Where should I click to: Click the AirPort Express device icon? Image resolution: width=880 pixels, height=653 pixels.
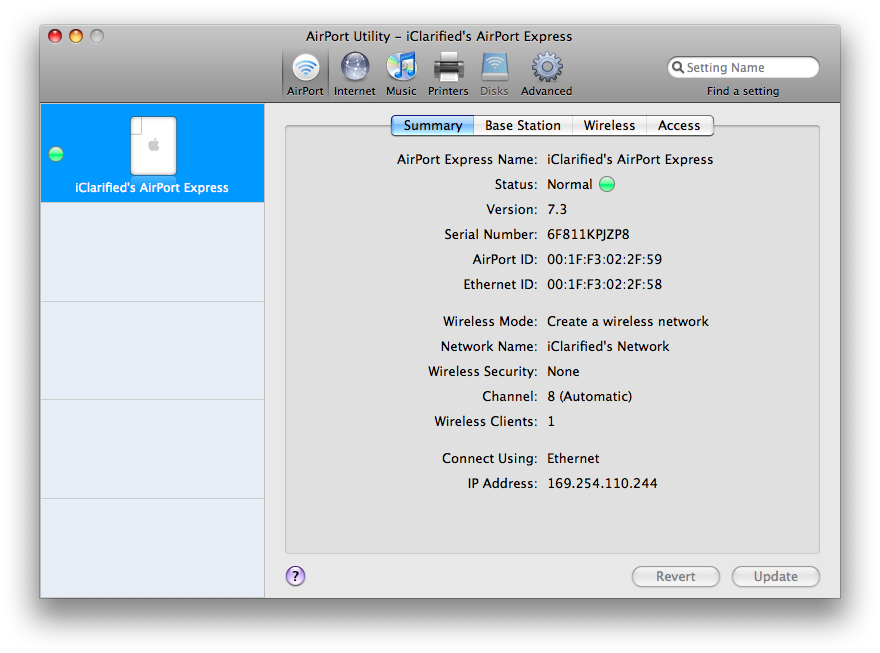point(153,146)
